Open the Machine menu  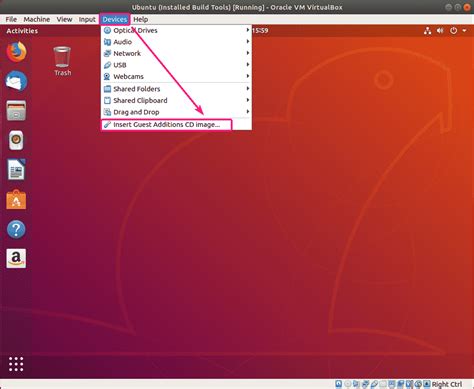point(37,19)
